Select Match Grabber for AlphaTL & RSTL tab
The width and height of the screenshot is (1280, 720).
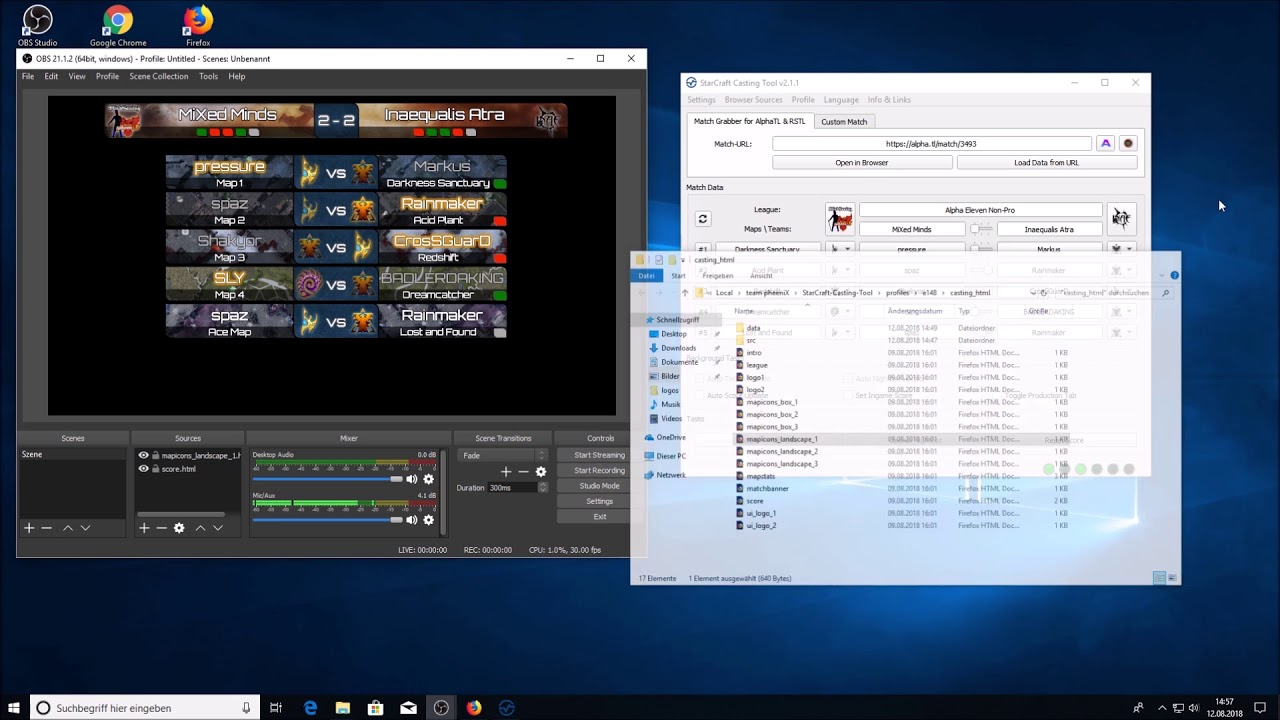(749, 121)
